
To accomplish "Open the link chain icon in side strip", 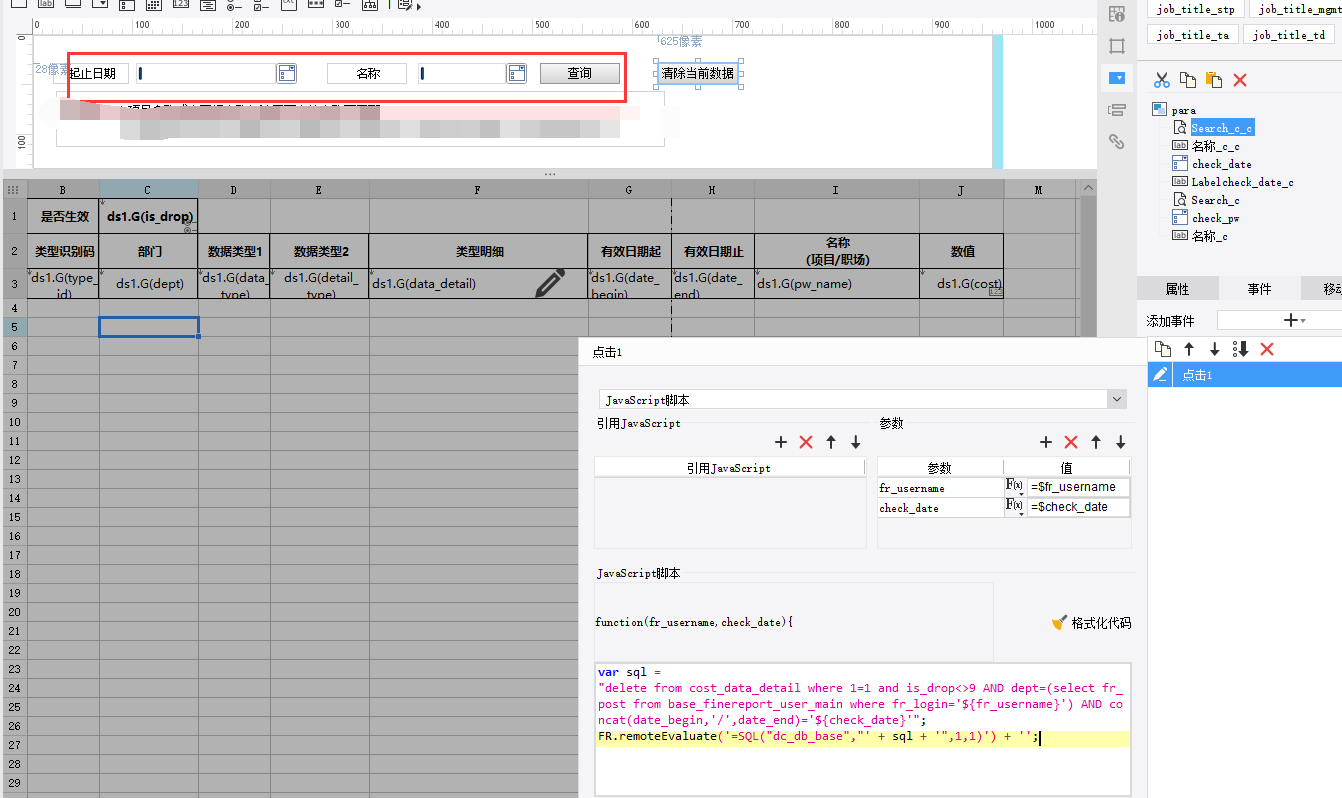I will (1117, 142).
